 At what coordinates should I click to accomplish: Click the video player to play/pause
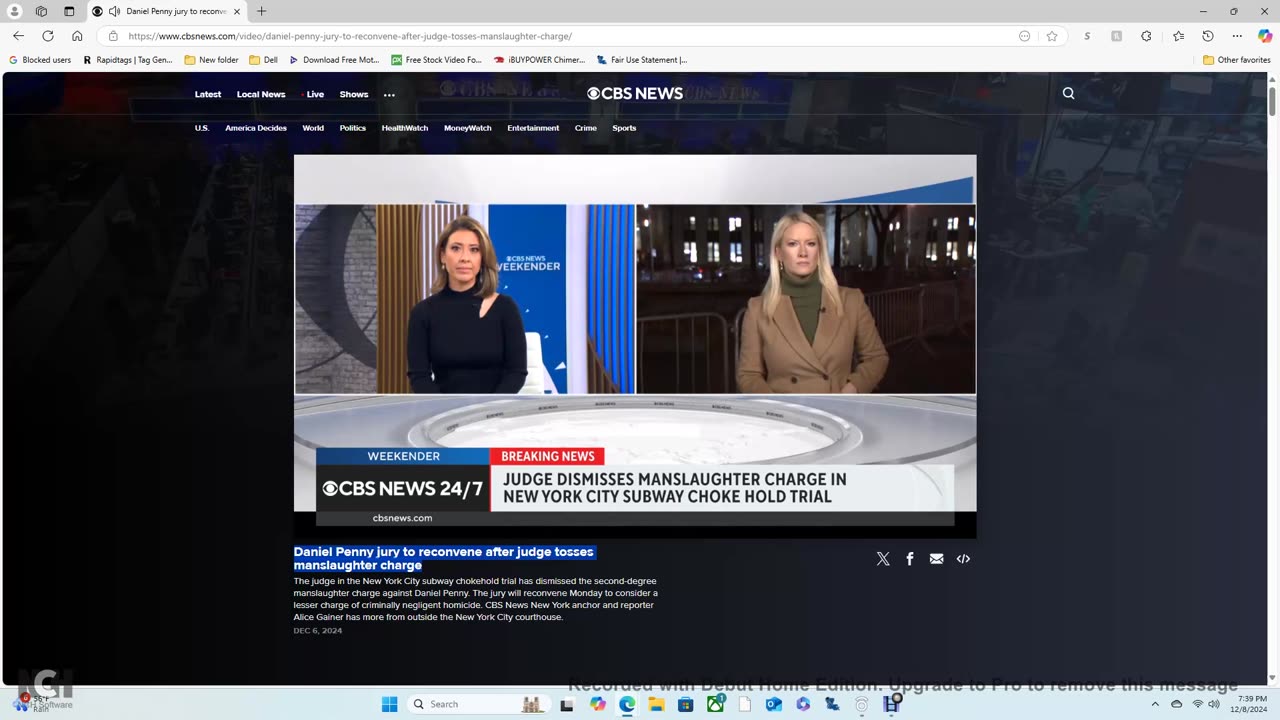[635, 346]
